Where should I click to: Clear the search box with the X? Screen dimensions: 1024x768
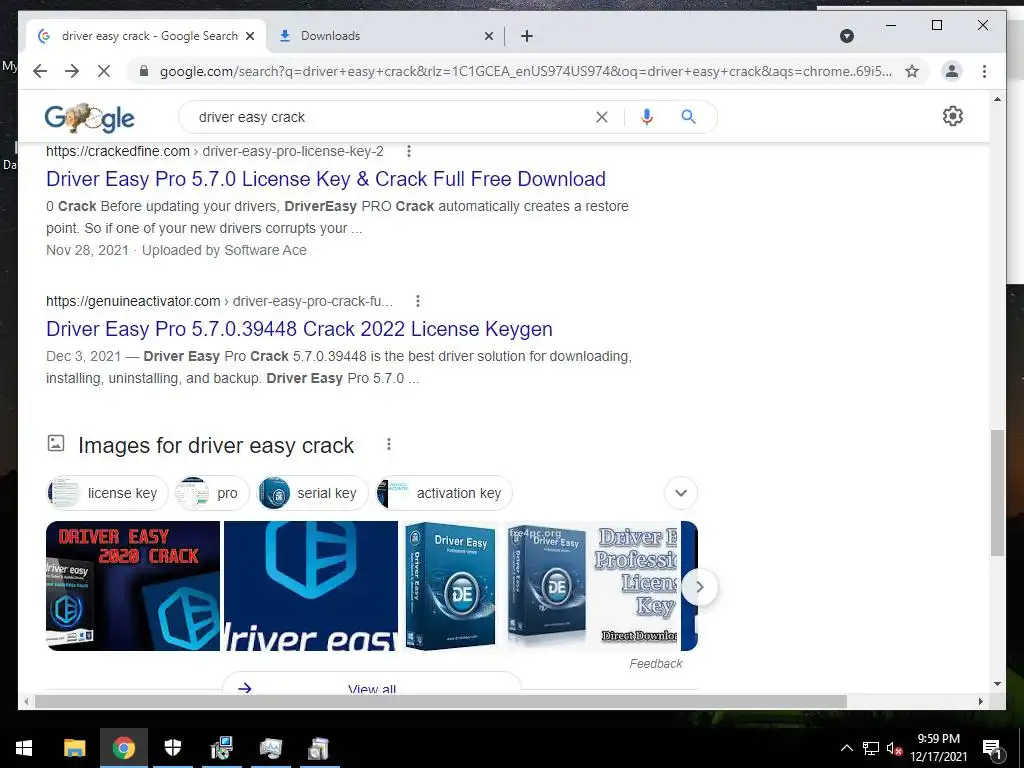[601, 117]
